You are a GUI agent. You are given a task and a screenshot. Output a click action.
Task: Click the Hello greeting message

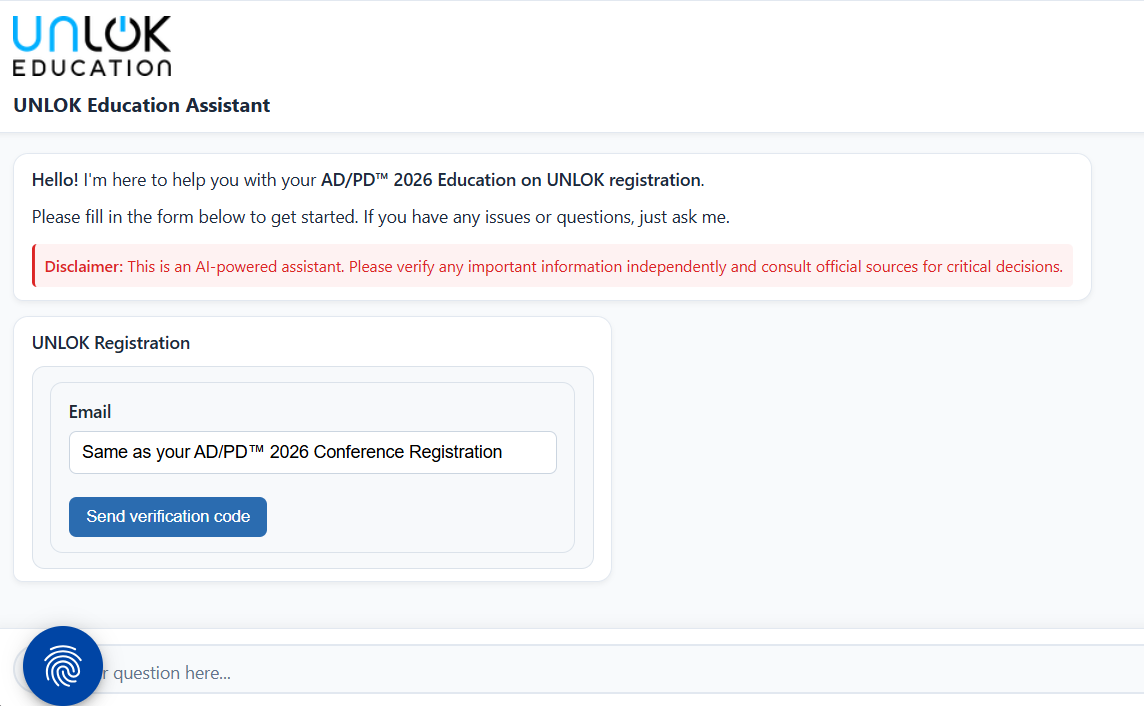[x=55, y=180]
